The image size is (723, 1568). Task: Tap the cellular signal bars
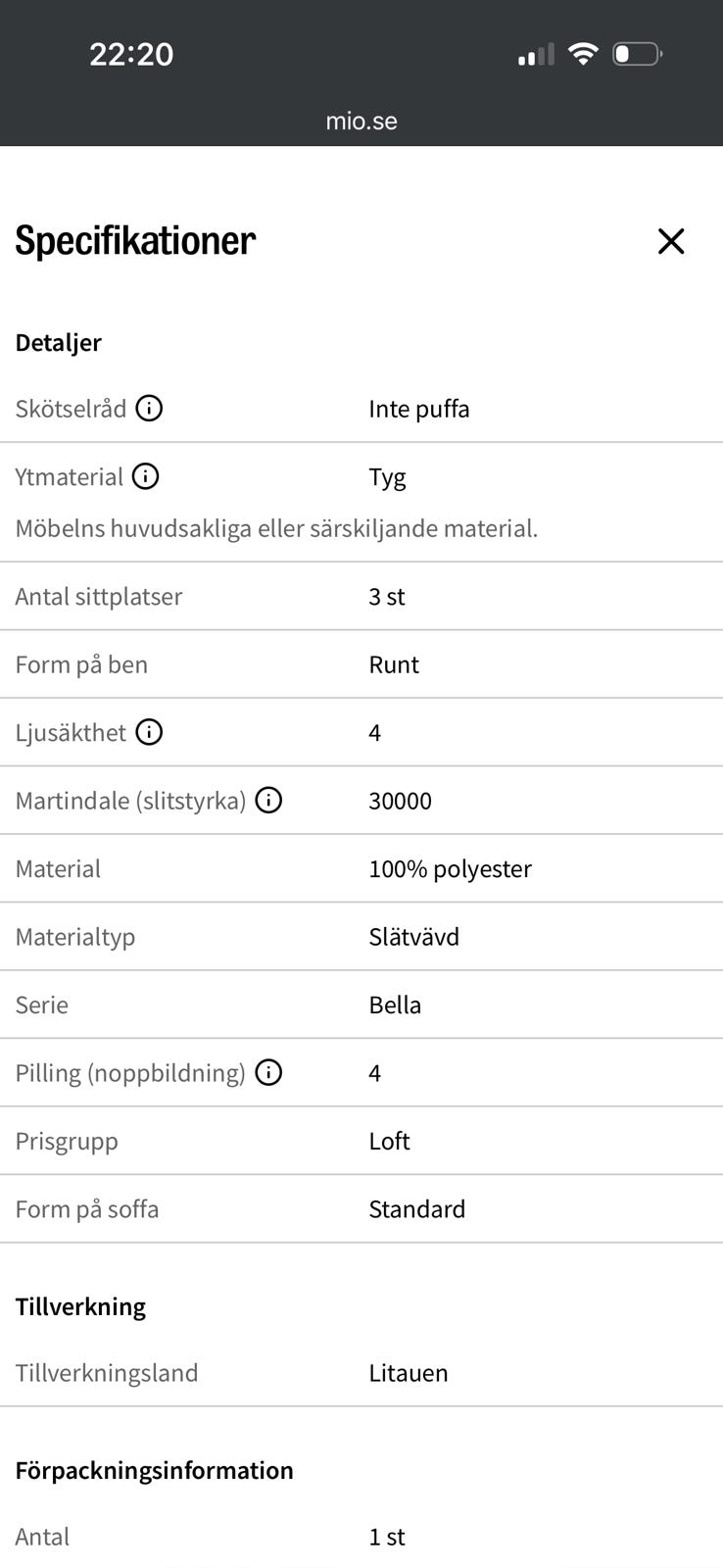536,55
